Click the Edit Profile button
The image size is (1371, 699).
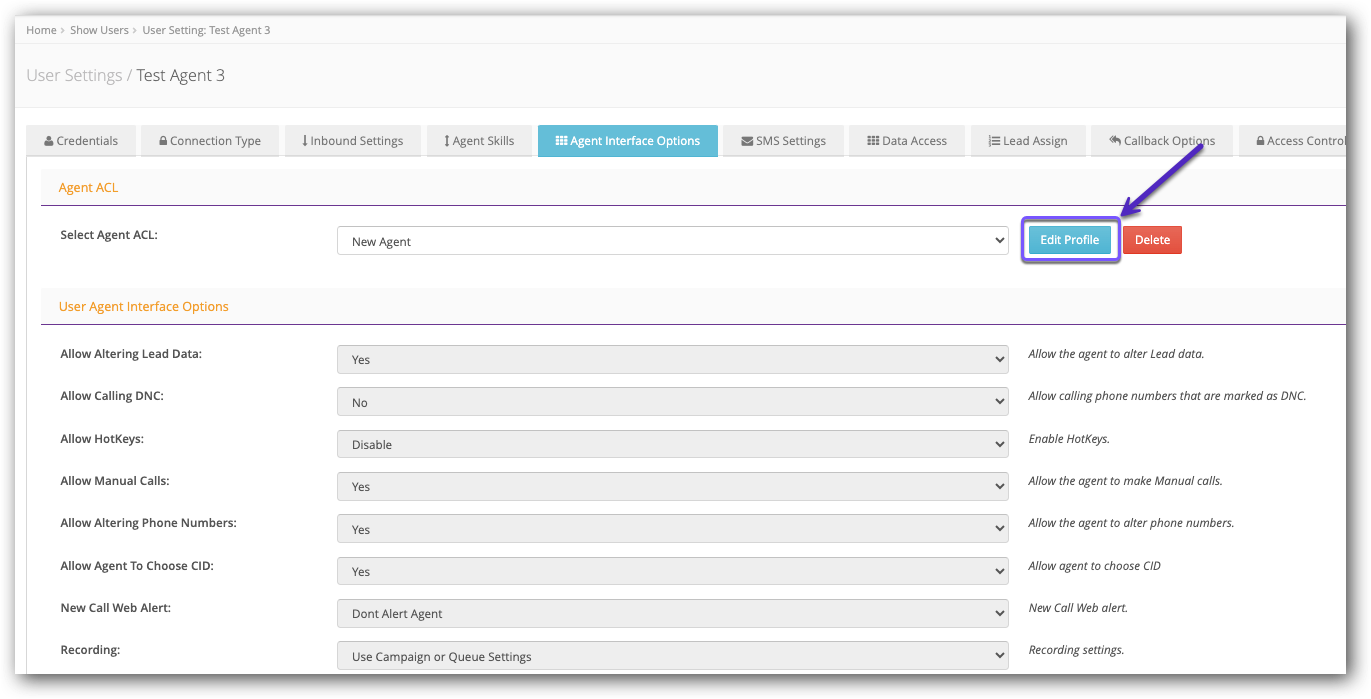coord(1069,239)
